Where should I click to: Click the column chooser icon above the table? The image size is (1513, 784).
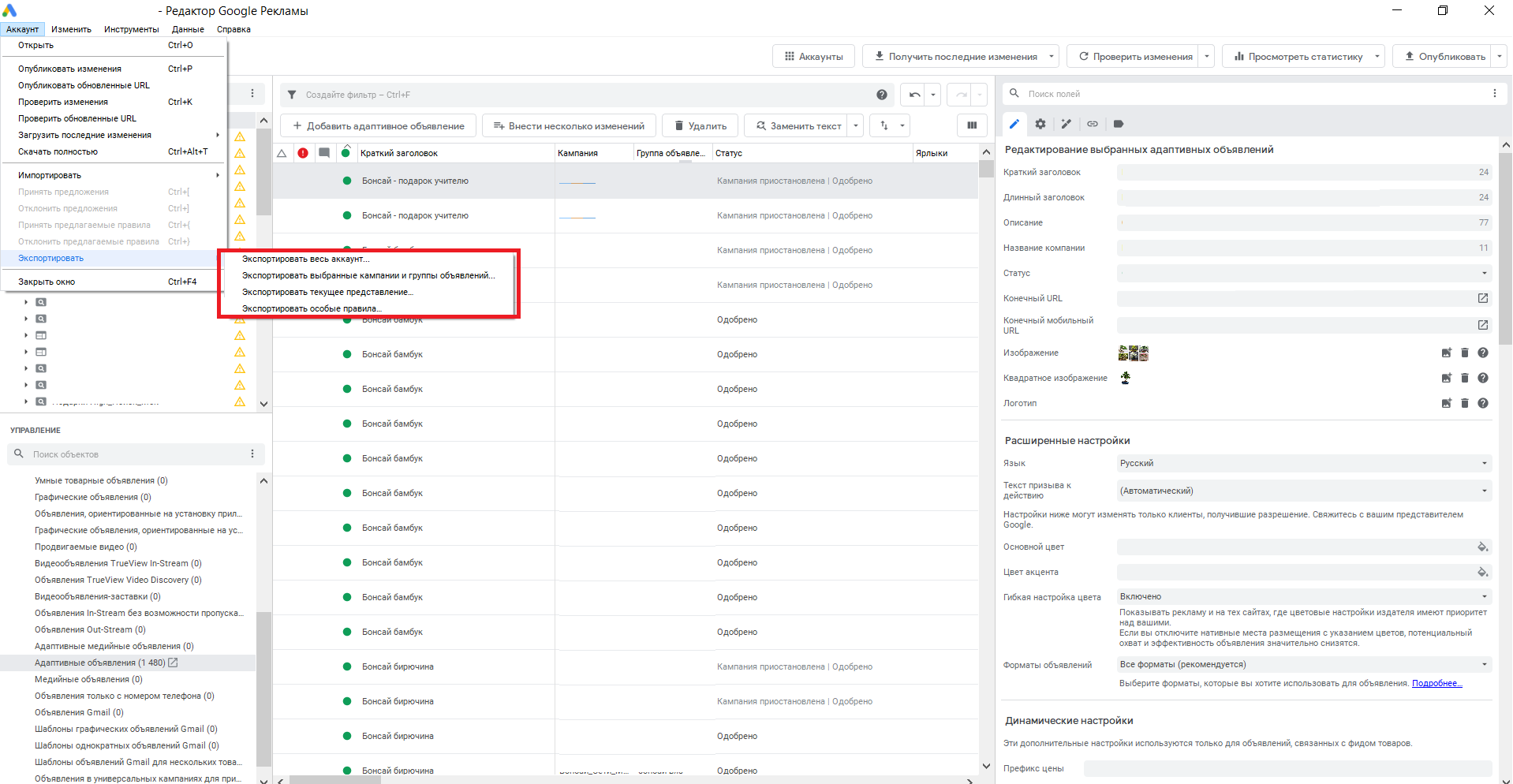[x=972, y=125]
